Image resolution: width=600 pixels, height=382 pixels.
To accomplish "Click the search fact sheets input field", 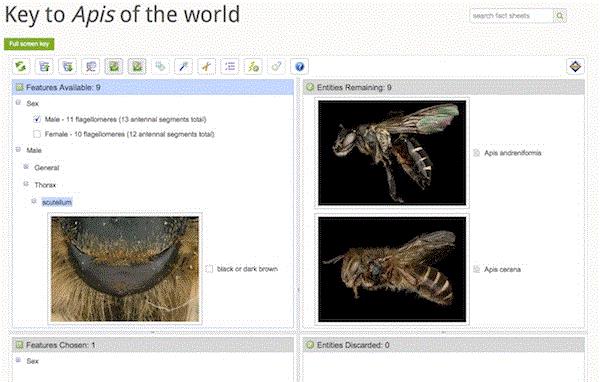I will coord(512,16).
